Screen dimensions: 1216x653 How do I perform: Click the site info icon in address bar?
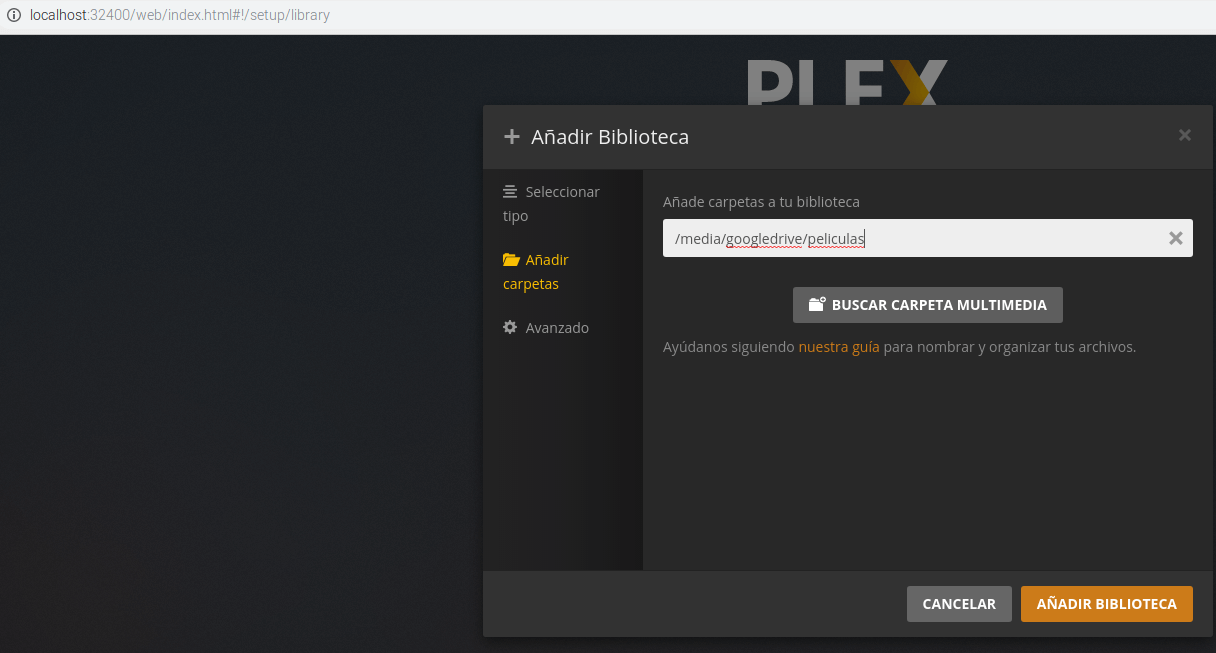coord(14,16)
